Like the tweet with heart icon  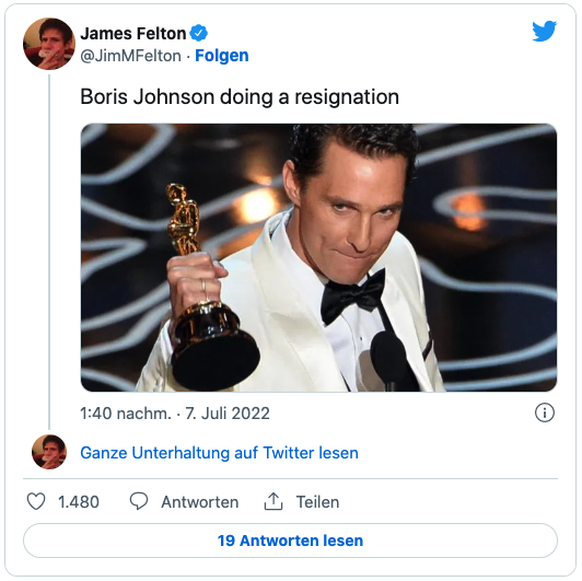(x=36, y=501)
